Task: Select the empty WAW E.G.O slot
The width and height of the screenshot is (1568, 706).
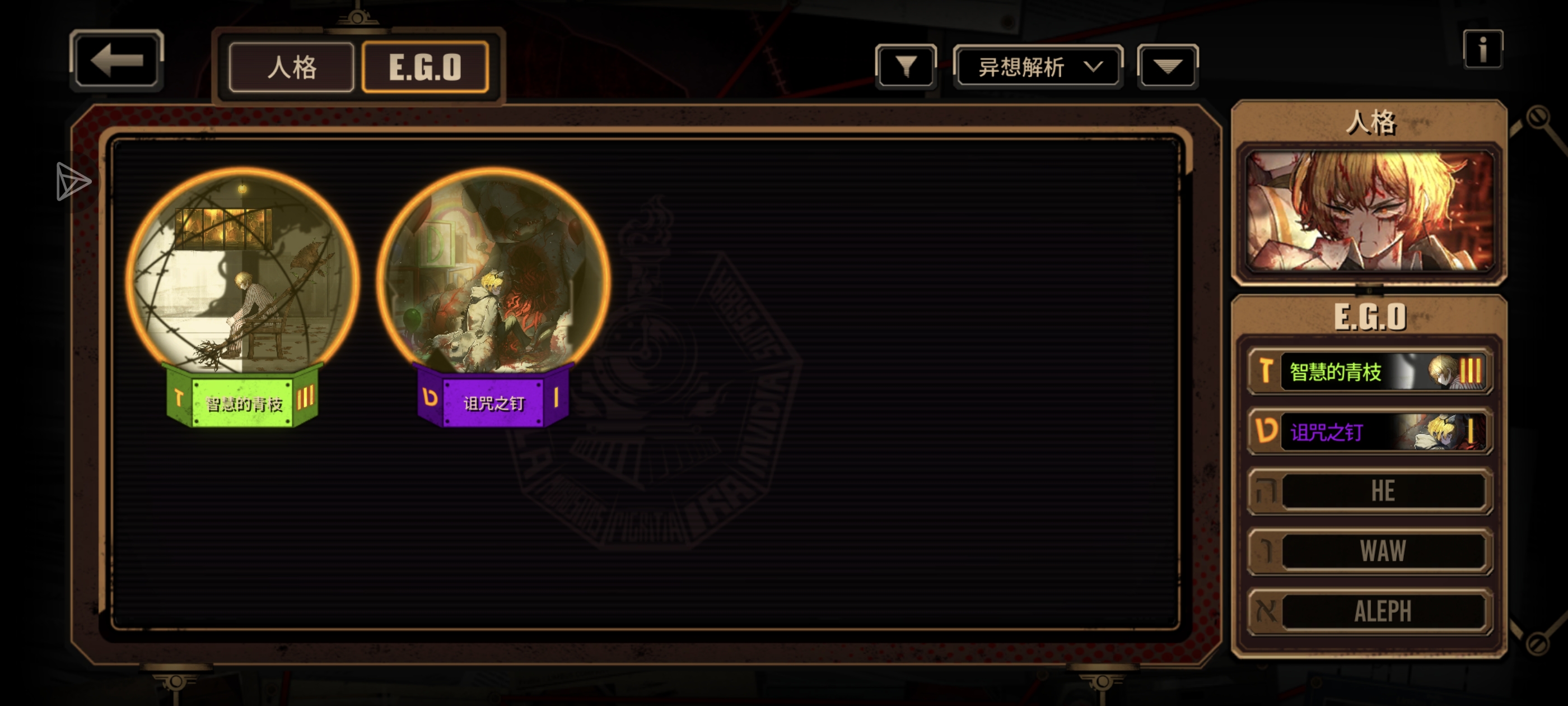Action: [x=1370, y=551]
